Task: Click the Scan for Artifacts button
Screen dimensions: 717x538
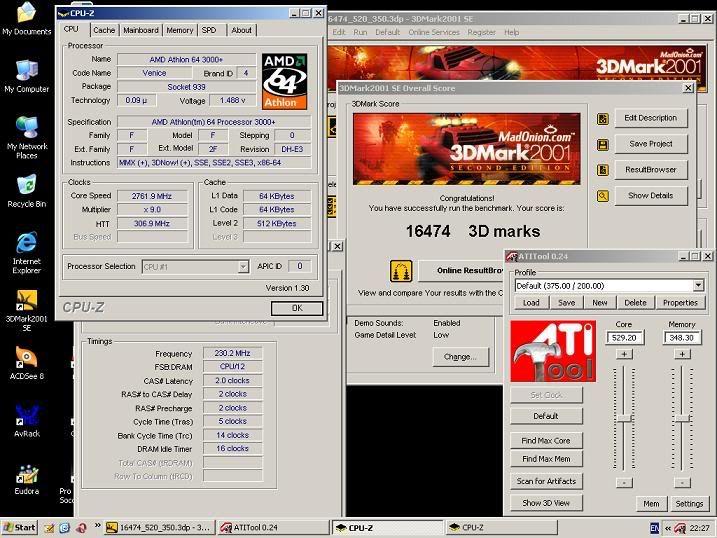Action: (547, 482)
